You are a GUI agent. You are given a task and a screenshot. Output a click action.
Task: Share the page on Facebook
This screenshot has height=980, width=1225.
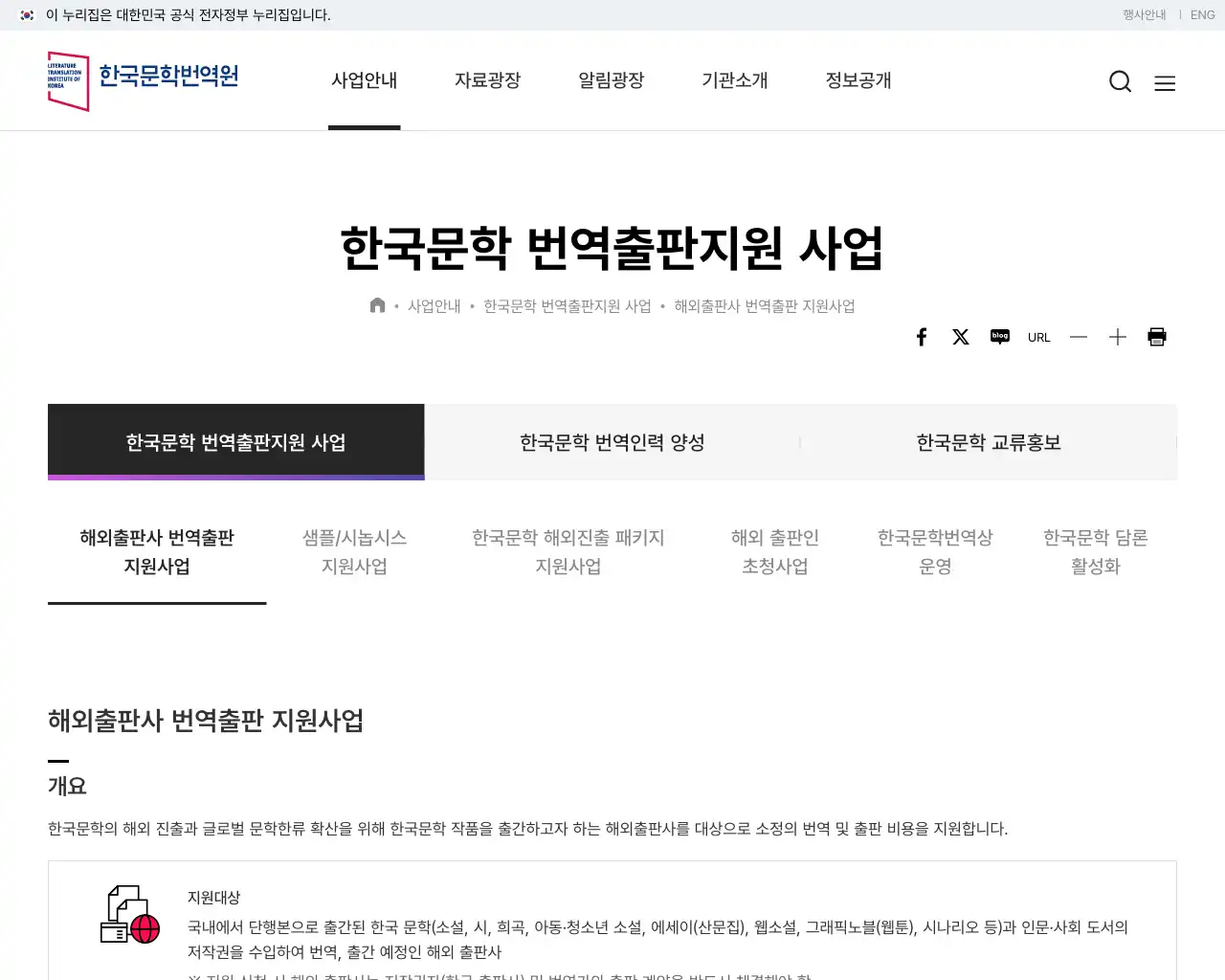click(922, 336)
